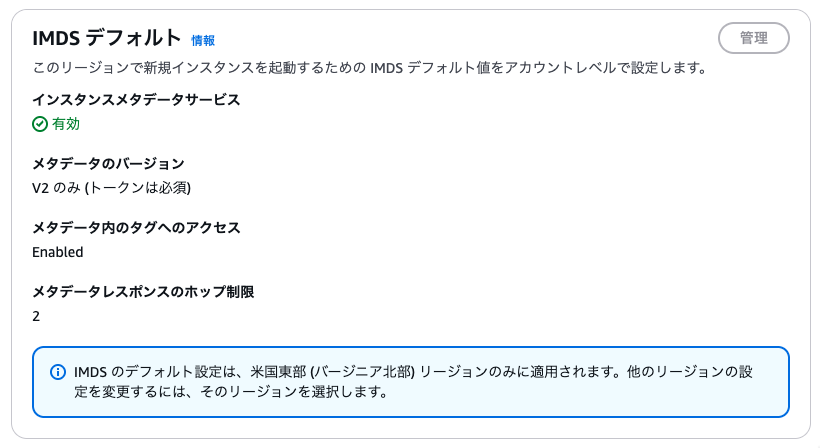
Task: Select the V2 のみ (トークンは必須) value
Action: click(x=111, y=188)
